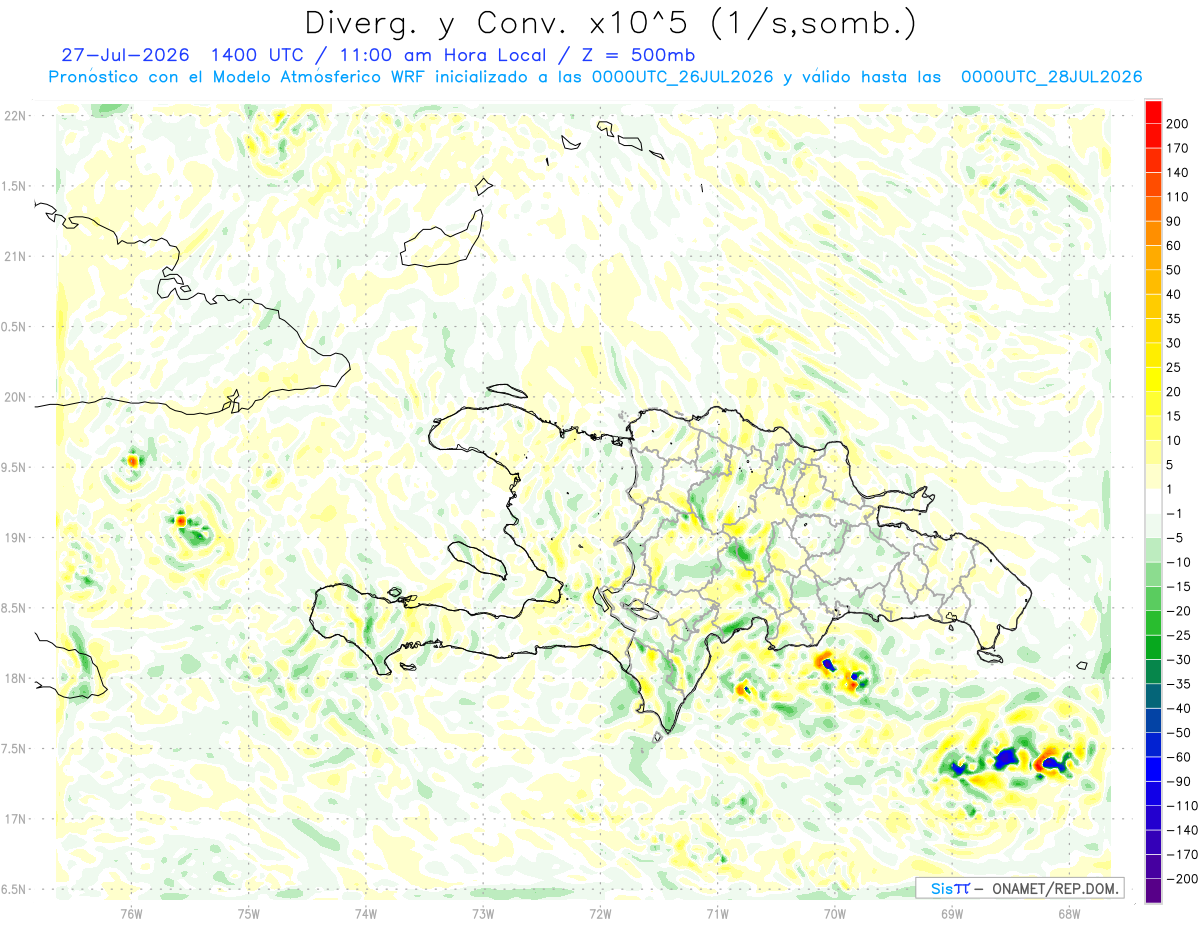Click the colorbar value -40
Image resolution: width=1200 pixels, height=927 pixels.
pyautogui.click(x=1178, y=708)
